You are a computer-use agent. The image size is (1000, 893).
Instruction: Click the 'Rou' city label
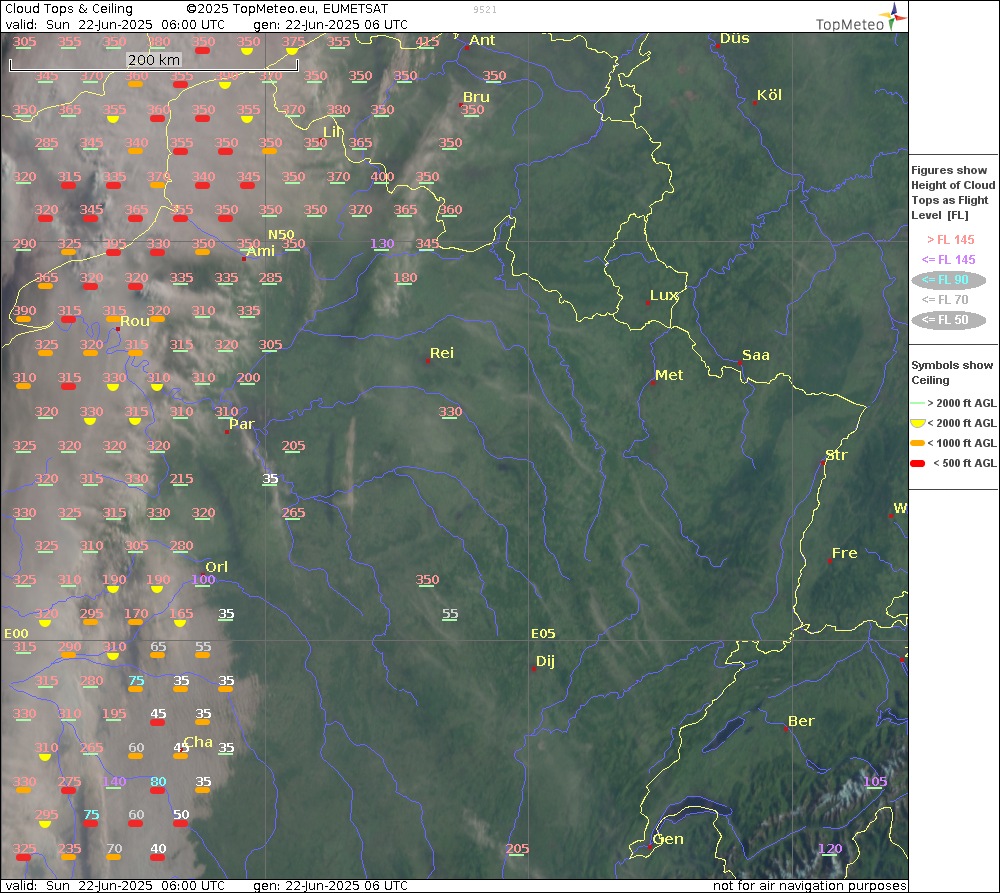(x=135, y=321)
